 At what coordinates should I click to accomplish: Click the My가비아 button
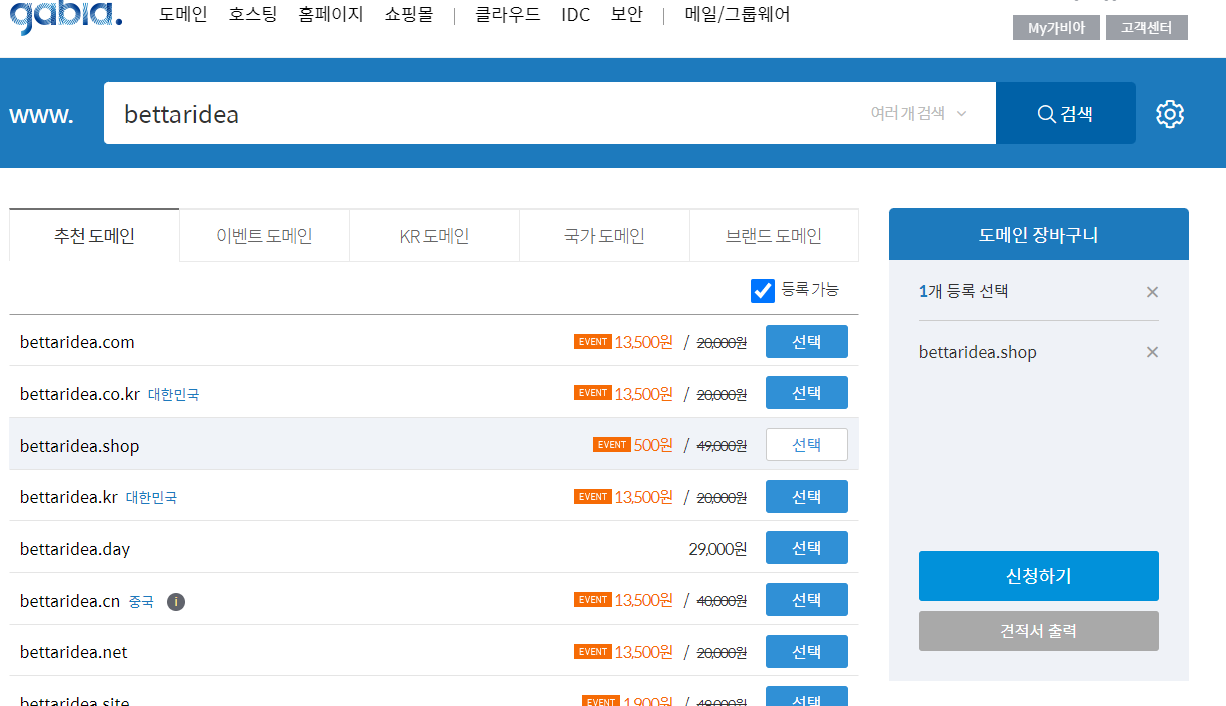click(1056, 28)
